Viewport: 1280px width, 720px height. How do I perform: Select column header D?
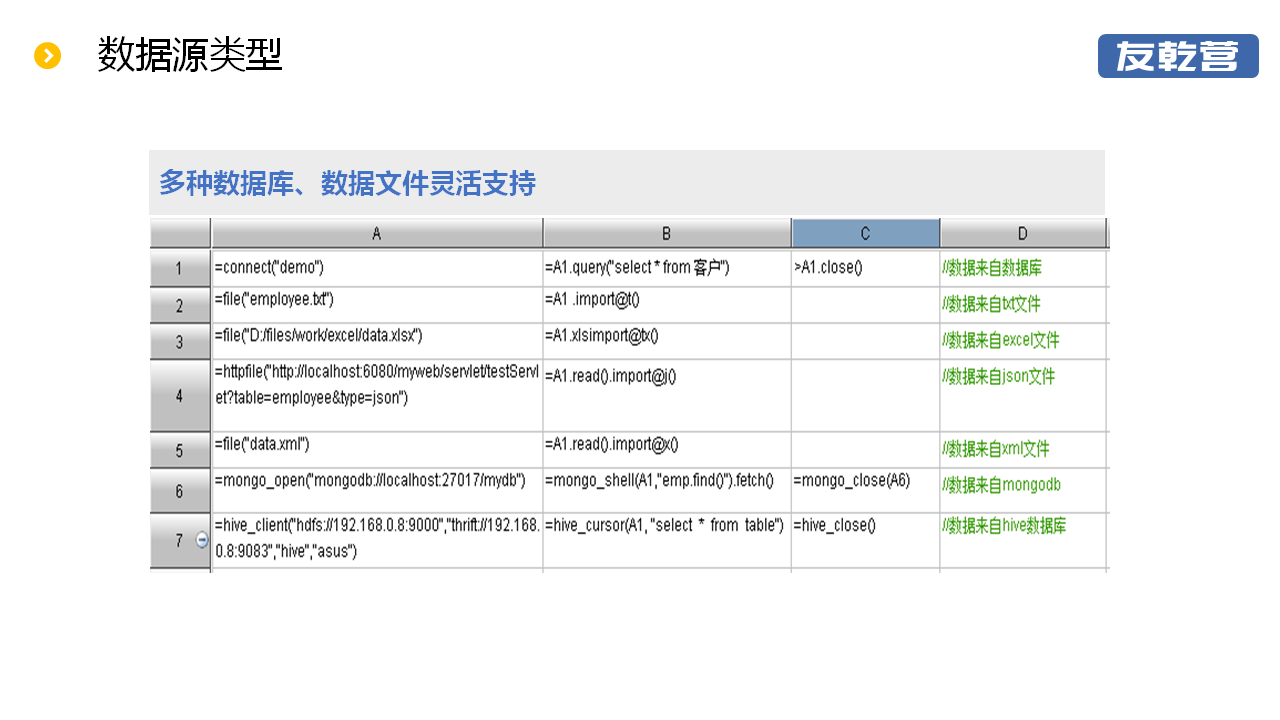pos(1023,233)
